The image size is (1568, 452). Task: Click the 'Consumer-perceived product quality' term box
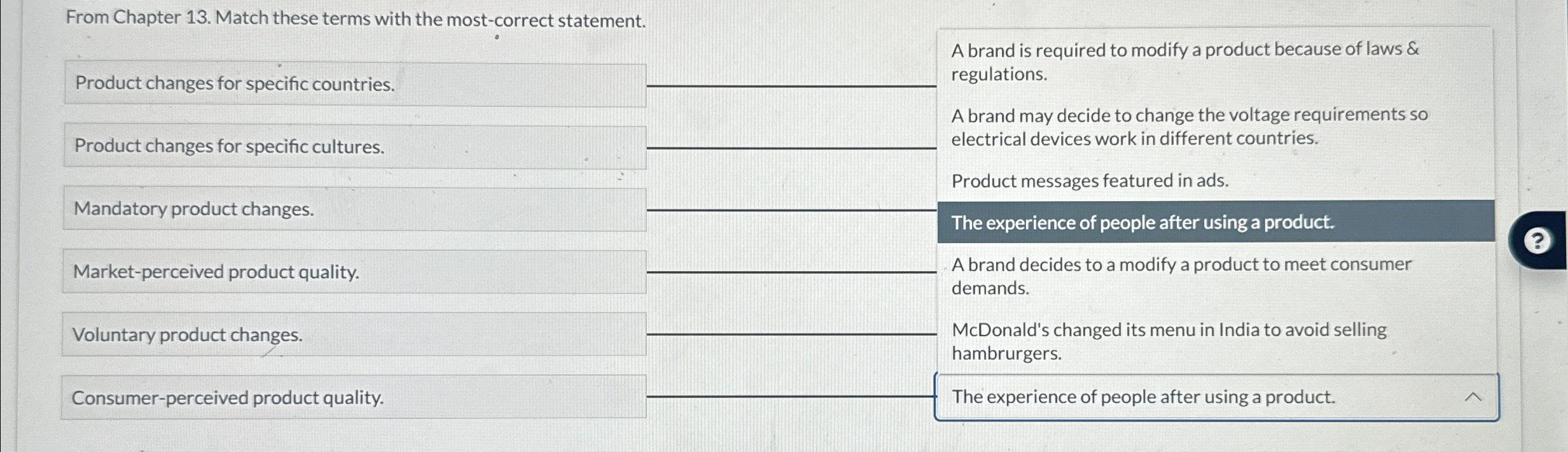353,397
